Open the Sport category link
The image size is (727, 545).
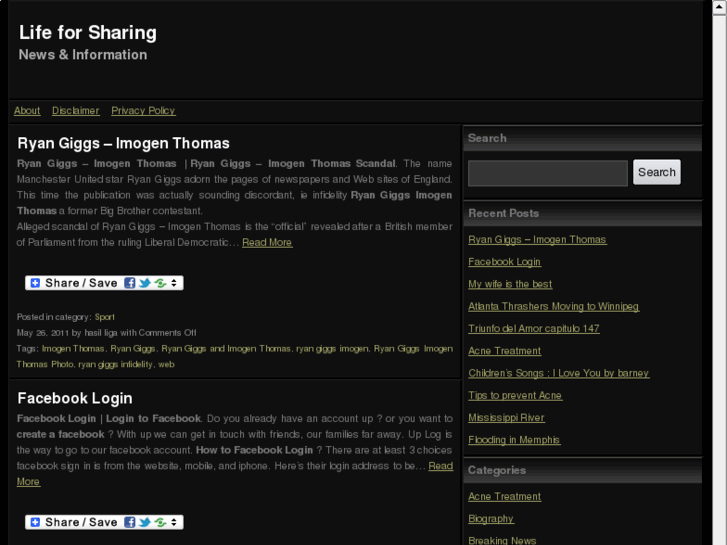coord(105,317)
